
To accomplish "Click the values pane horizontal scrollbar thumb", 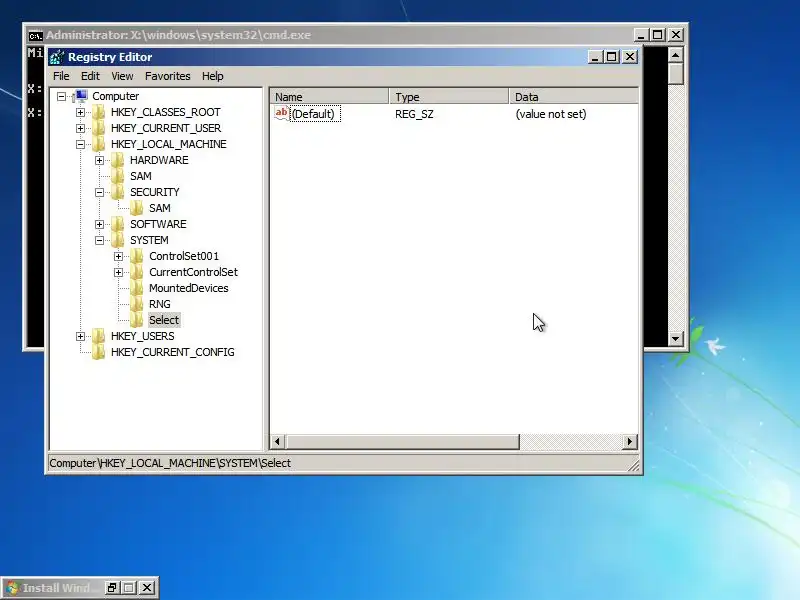I will point(403,442).
